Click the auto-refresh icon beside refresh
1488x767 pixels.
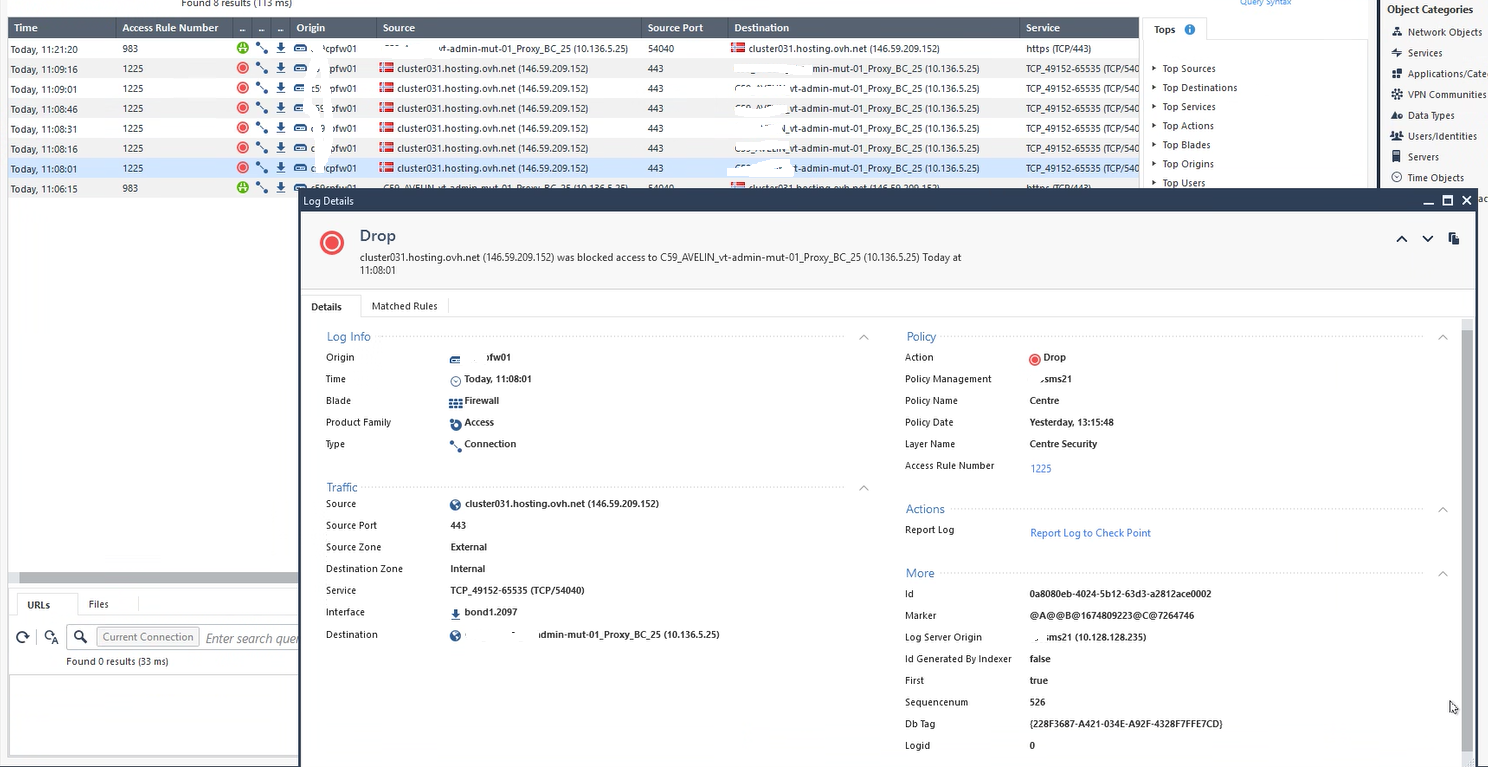pos(51,637)
